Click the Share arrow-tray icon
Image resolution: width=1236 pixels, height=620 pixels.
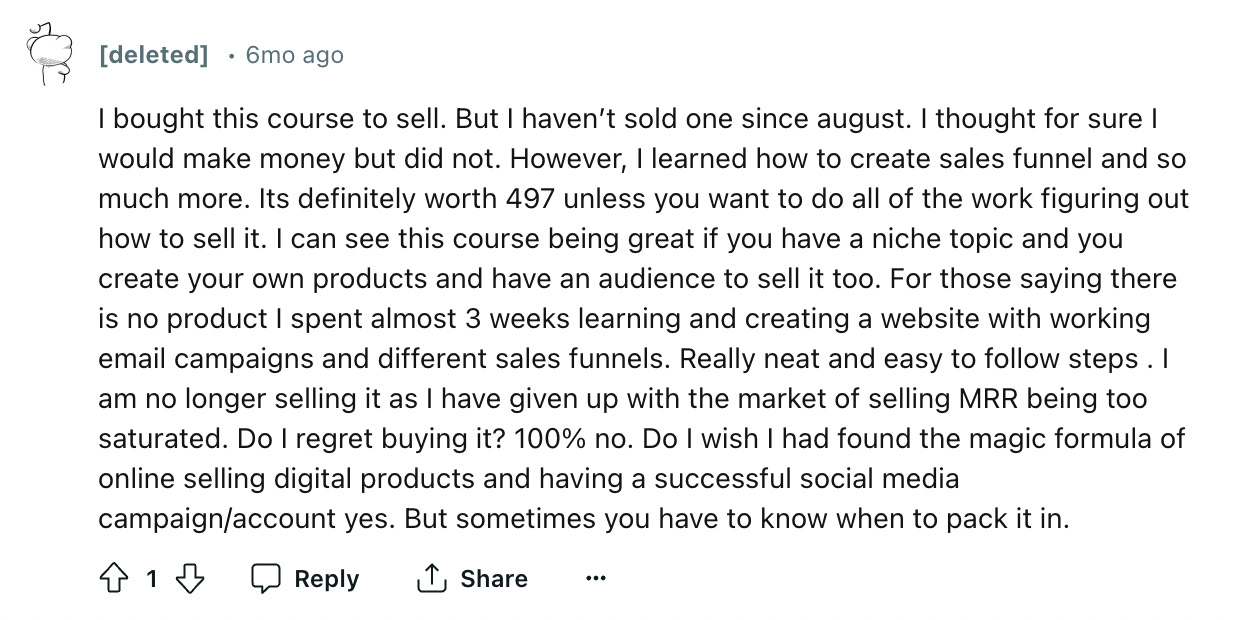click(431, 578)
